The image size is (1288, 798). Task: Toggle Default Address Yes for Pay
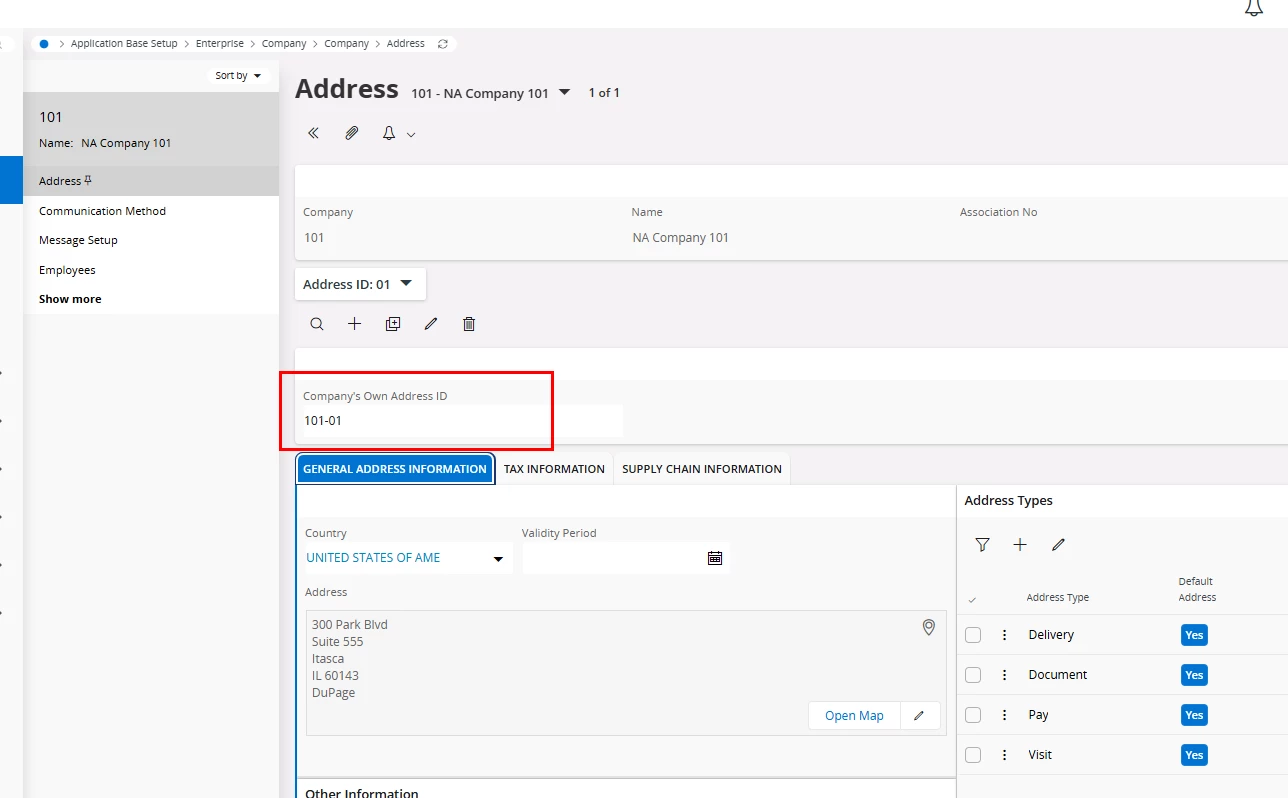(1194, 715)
